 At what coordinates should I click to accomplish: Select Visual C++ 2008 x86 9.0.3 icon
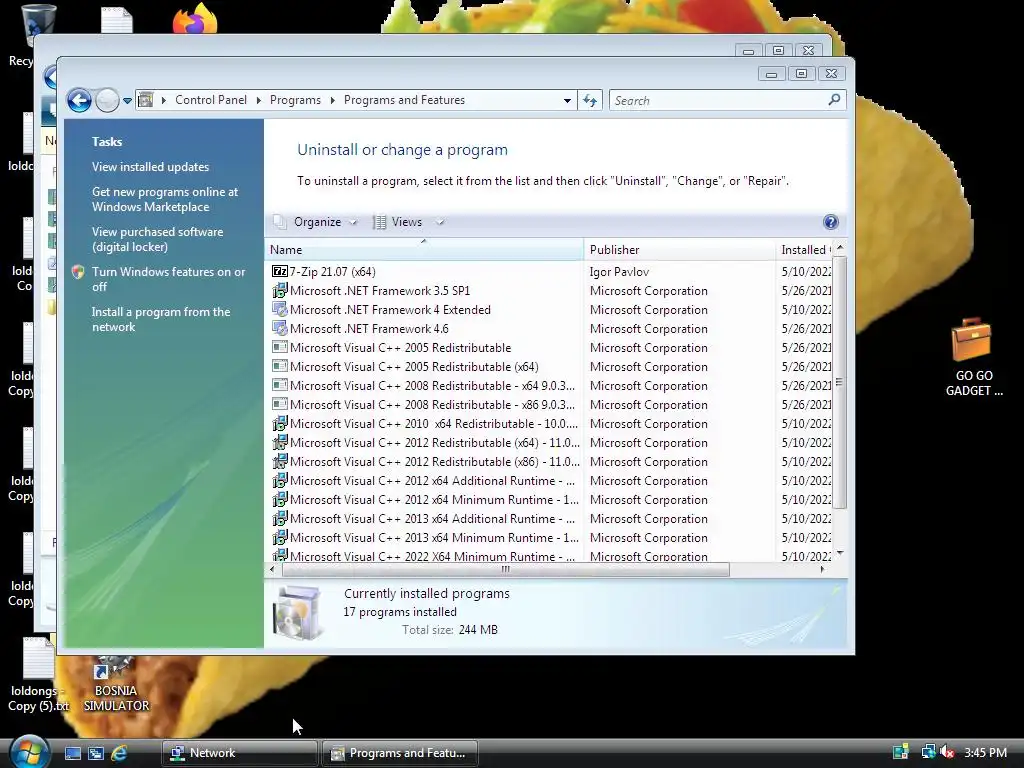pos(280,404)
